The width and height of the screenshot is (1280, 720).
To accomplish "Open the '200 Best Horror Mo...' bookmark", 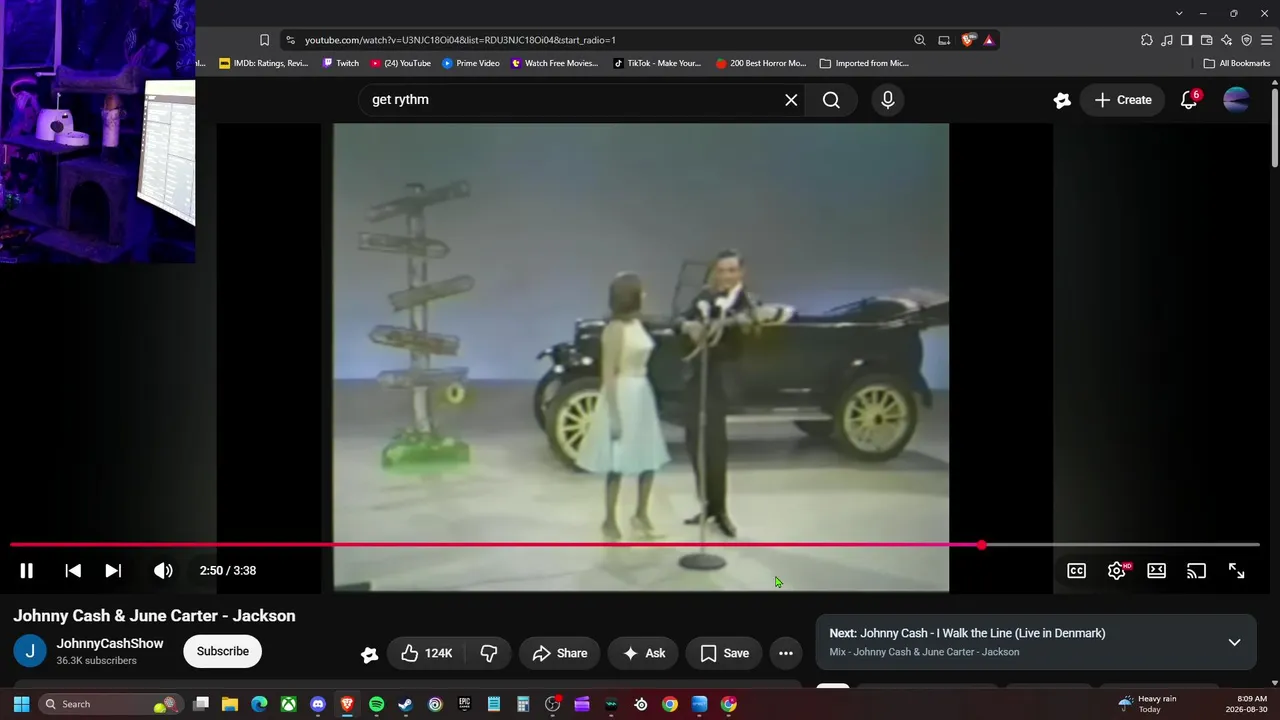I will pyautogui.click(x=761, y=63).
